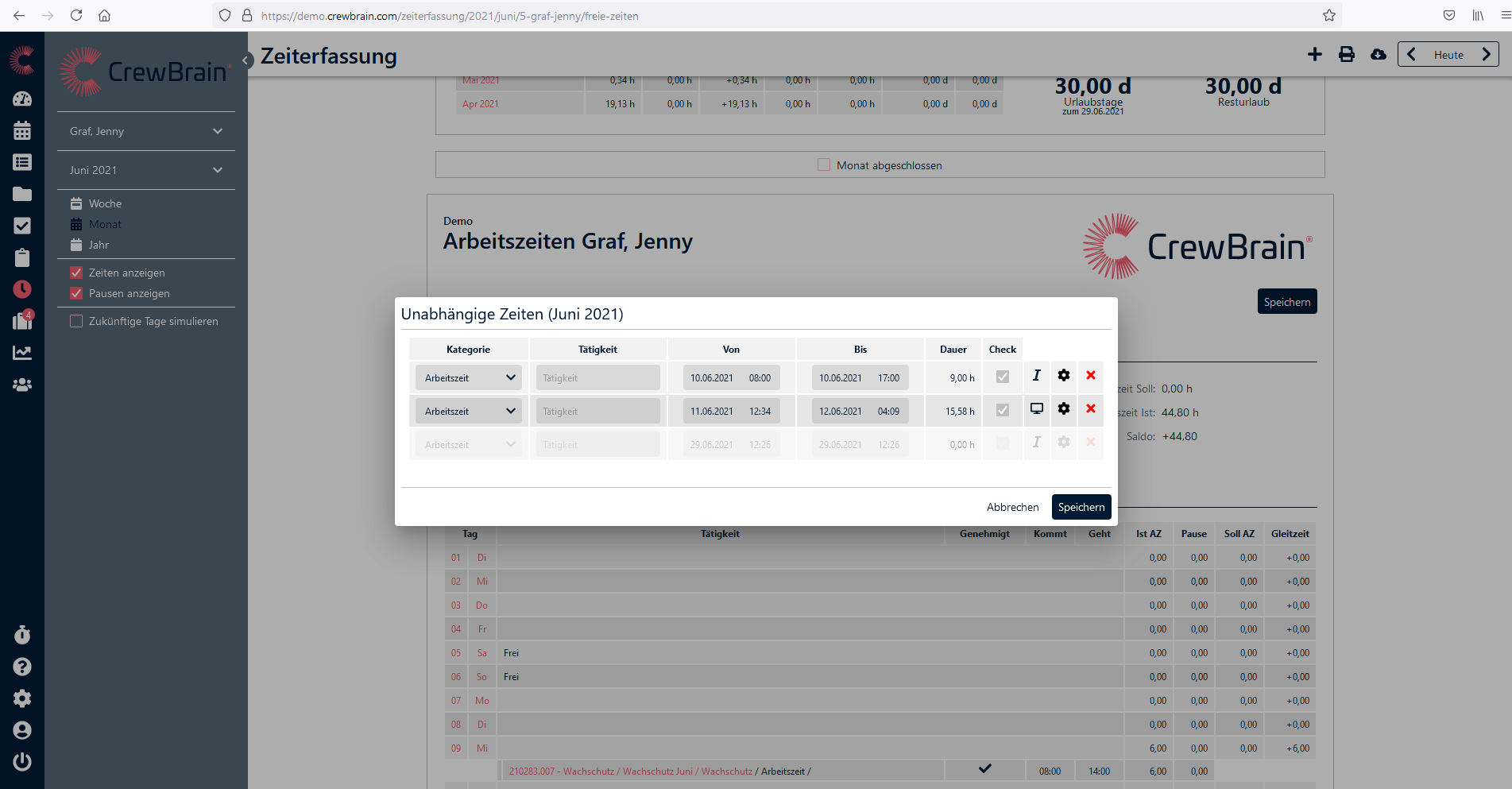Open settings gear for the 10.06.2021 entry
The image size is (1512, 789).
(1063, 376)
